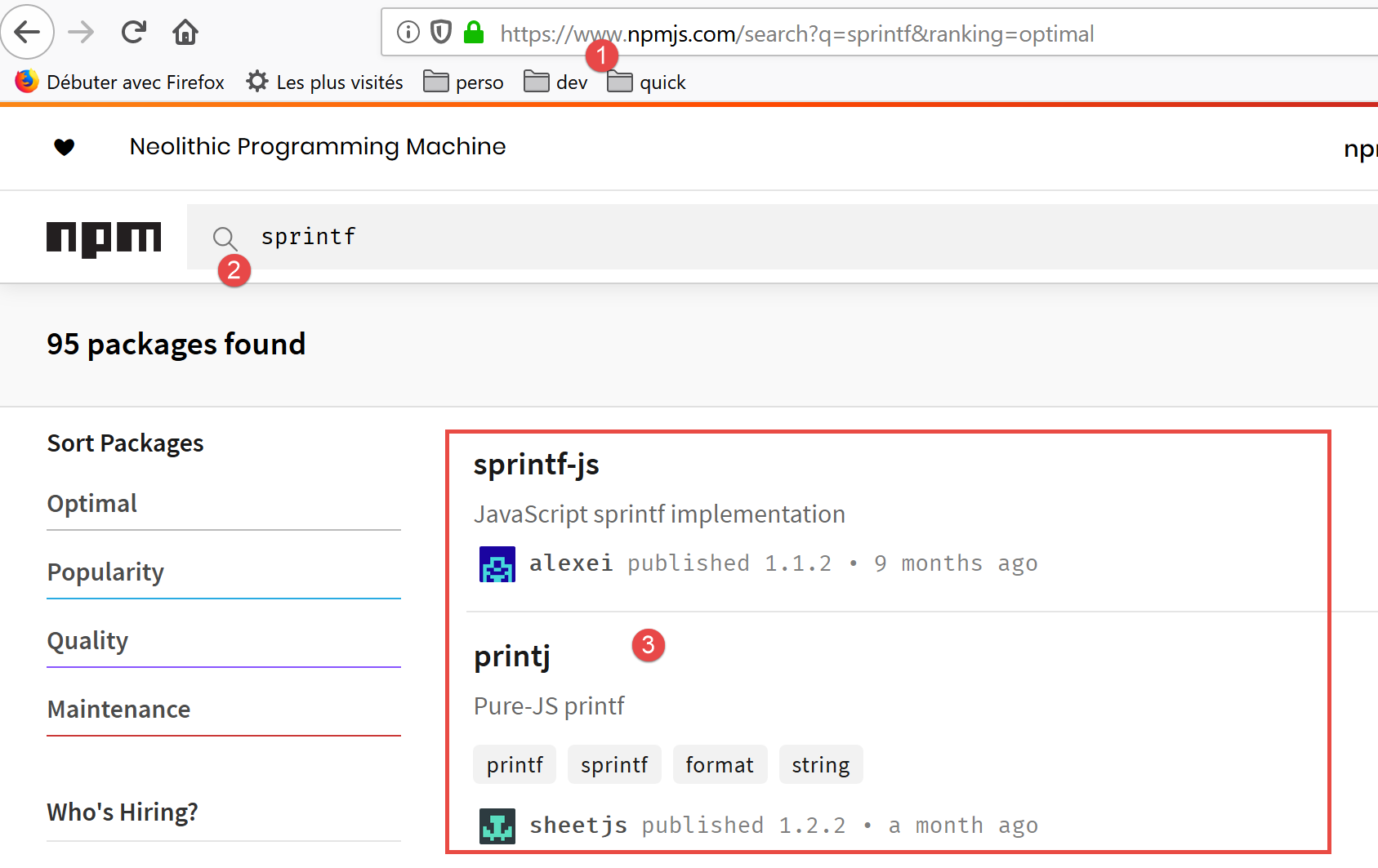Click the browser Back arrow button
Image resolution: width=1378 pixels, height=868 pixels.
click(27, 32)
